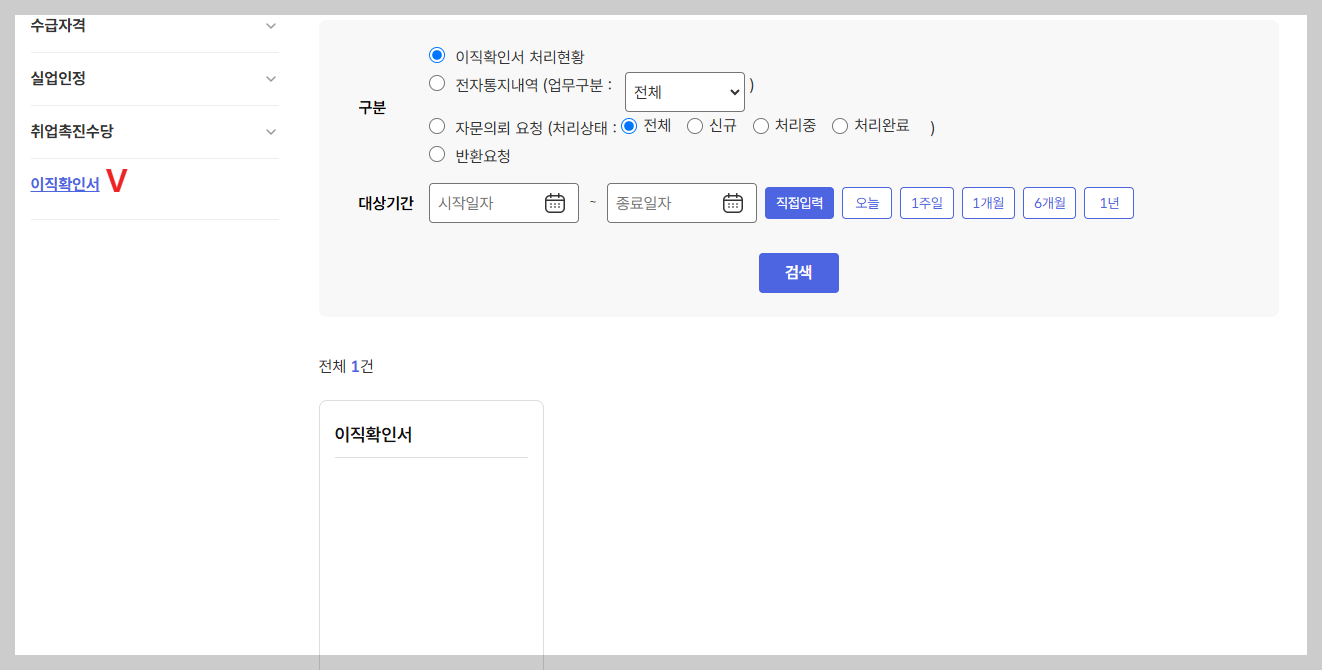This screenshot has width=1322, height=670.
Task: Select the 반환요청 radio button
Action: 436,154
